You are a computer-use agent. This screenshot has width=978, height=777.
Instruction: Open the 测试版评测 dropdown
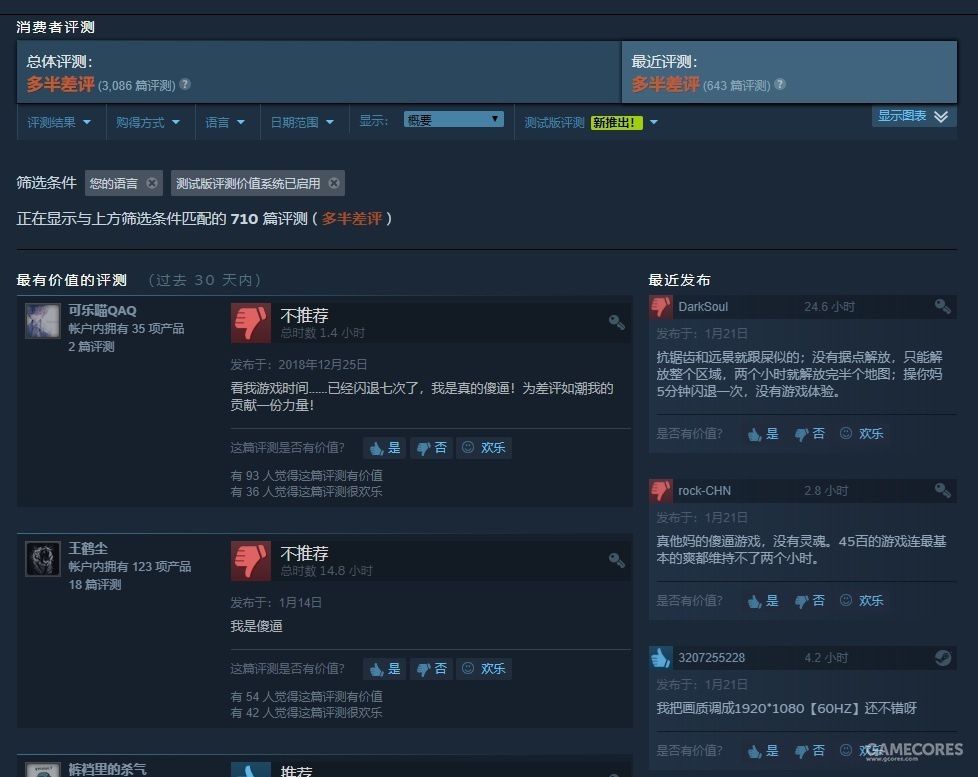pos(591,122)
